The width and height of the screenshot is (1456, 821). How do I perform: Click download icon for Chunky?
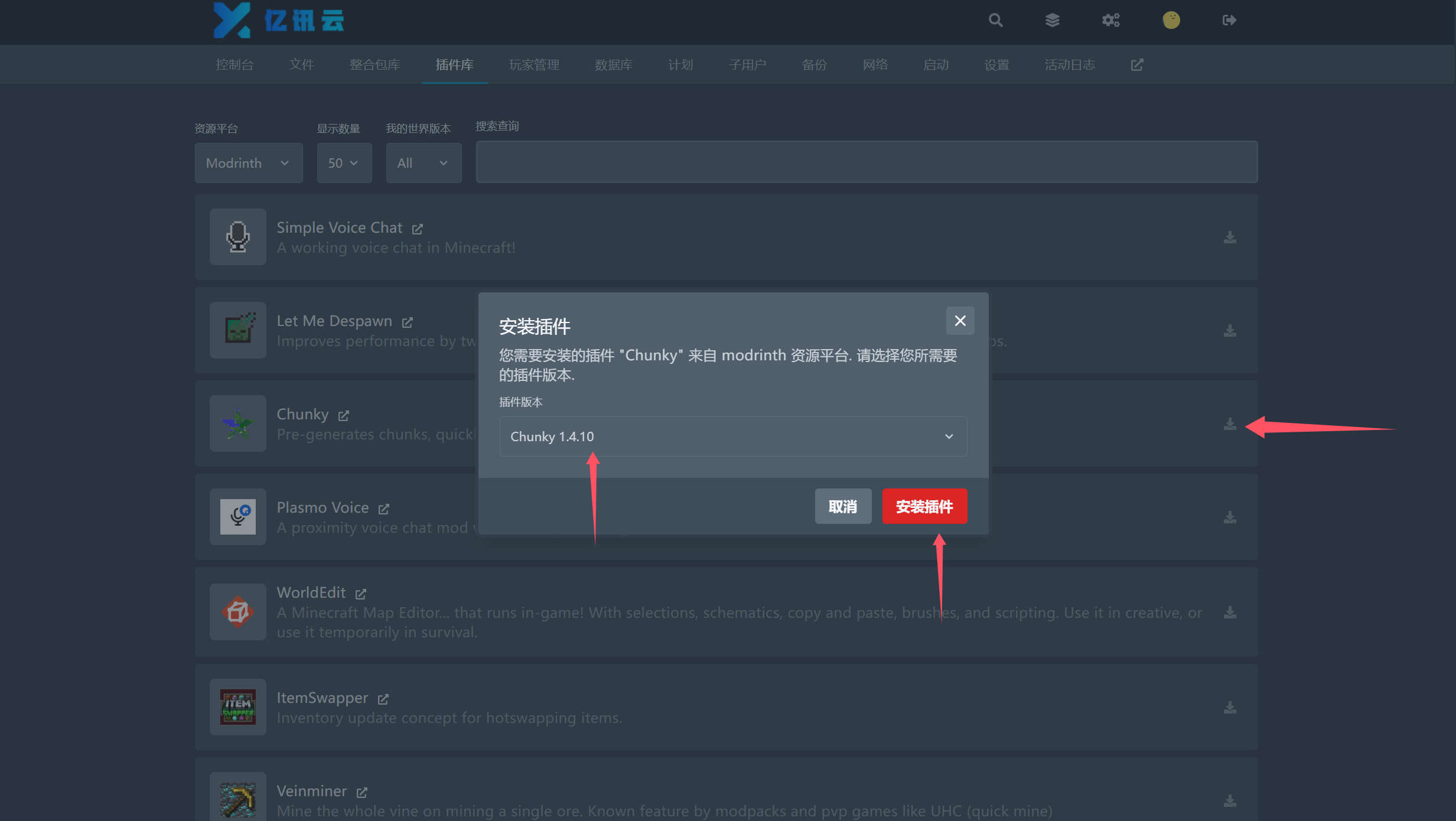click(x=1230, y=424)
